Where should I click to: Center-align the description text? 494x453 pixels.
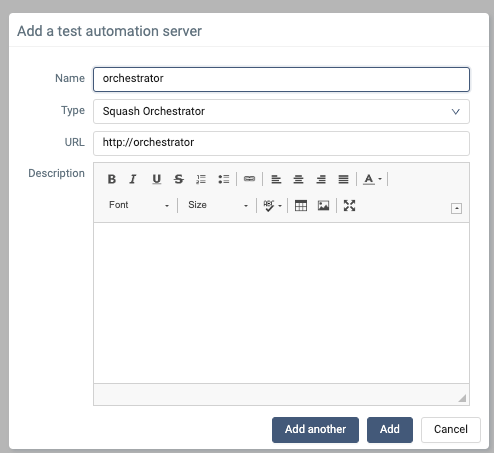(298, 179)
